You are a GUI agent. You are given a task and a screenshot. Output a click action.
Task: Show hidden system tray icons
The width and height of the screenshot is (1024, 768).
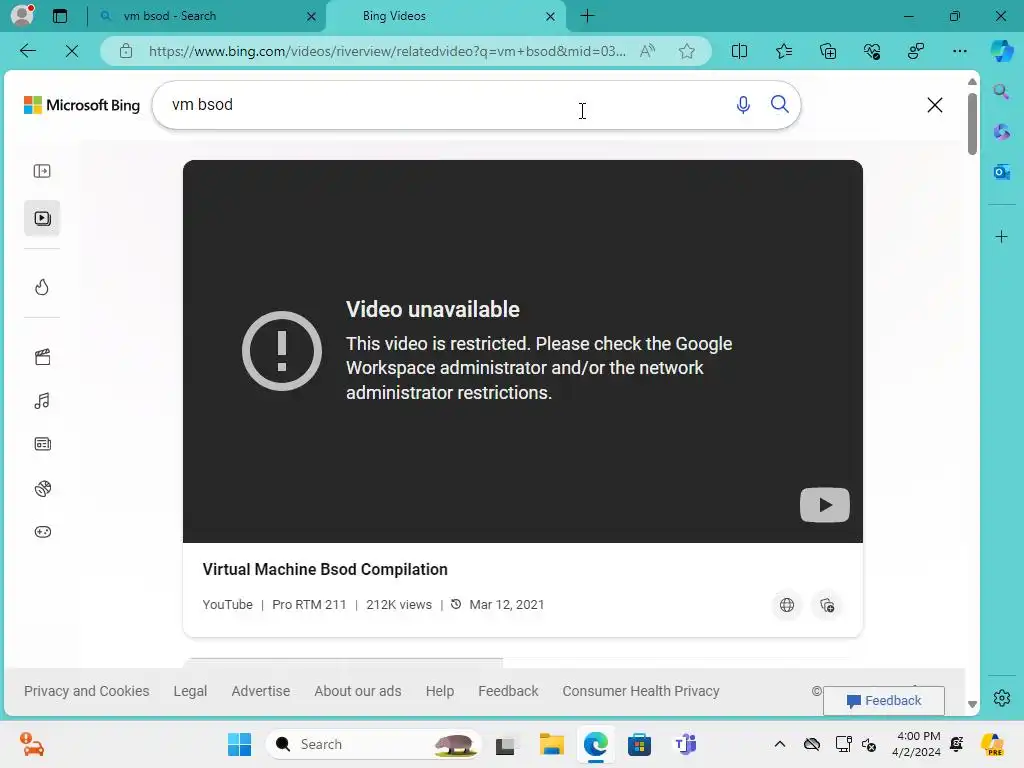[780, 744]
